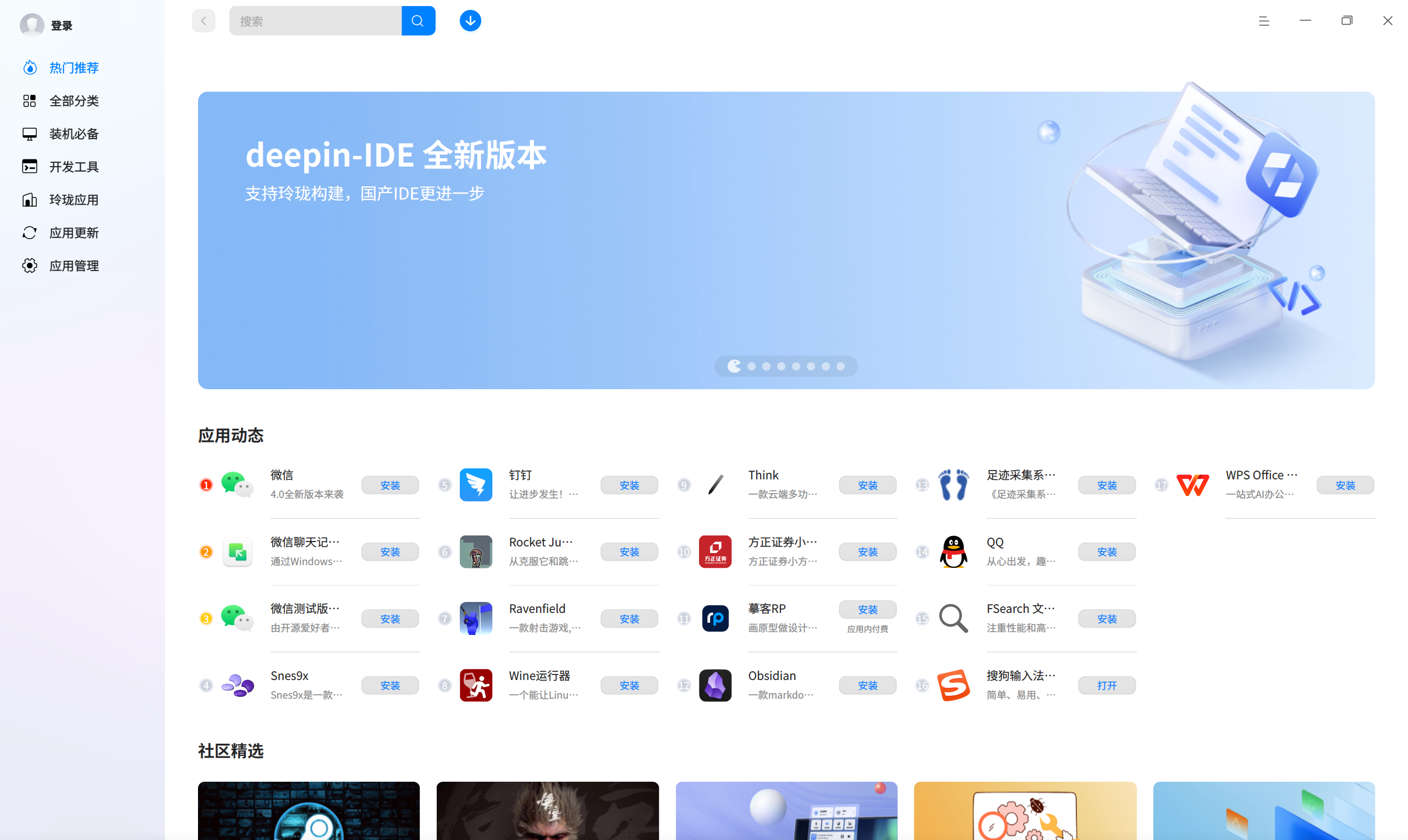Image resolution: width=1408 pixels, height=840 pixels.
Task: Open the Ravenfield game icon
Action: point(476,618)
